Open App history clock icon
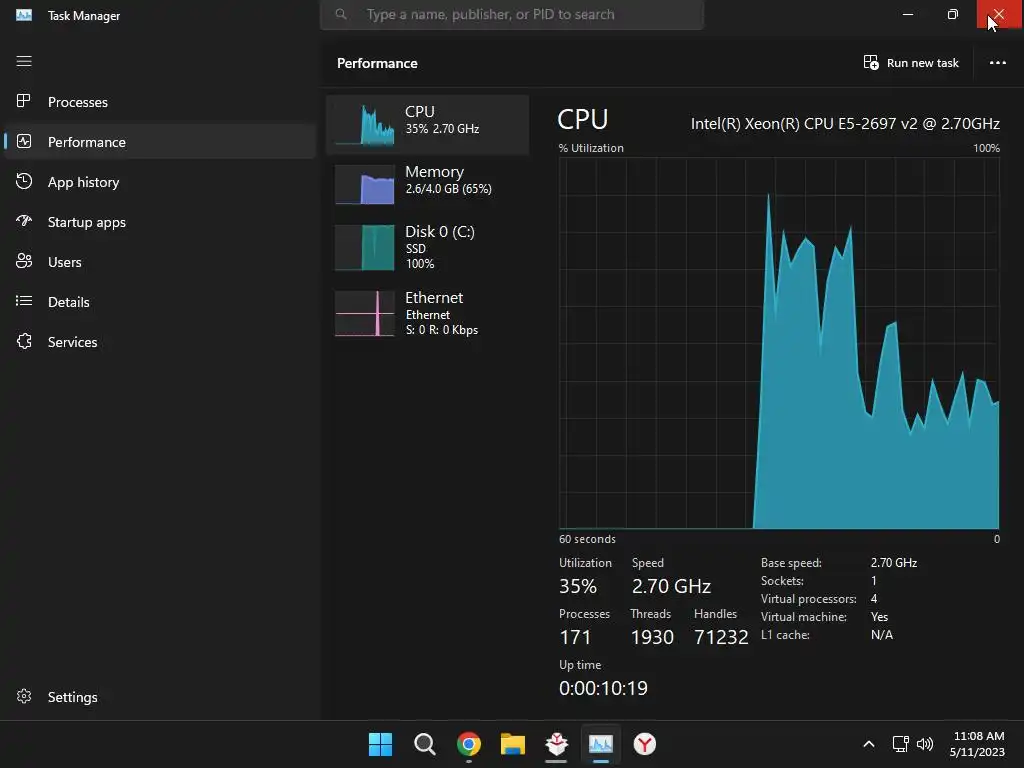The image size is (1024, 768). (x=24, y=182)
